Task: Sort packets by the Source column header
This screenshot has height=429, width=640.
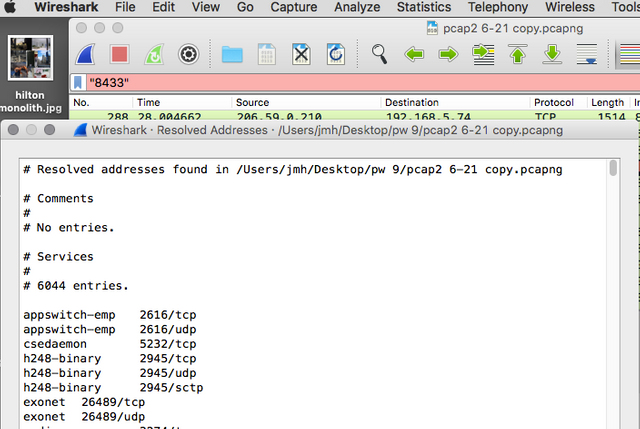Action: (x=306, y=102)
